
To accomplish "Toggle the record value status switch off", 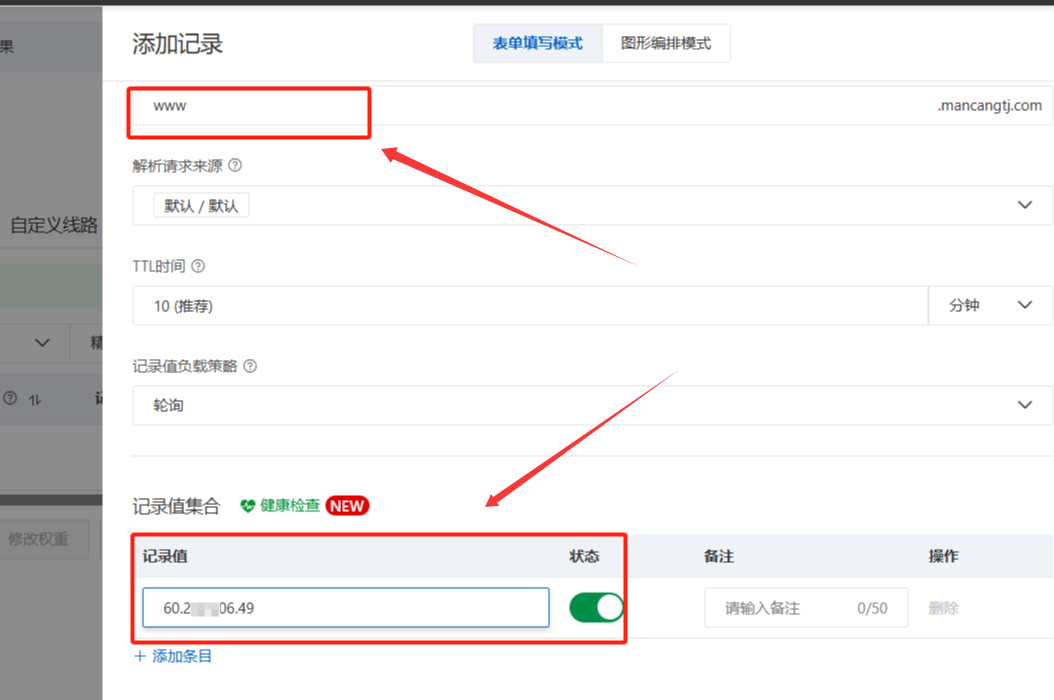I will click(596, 607).
